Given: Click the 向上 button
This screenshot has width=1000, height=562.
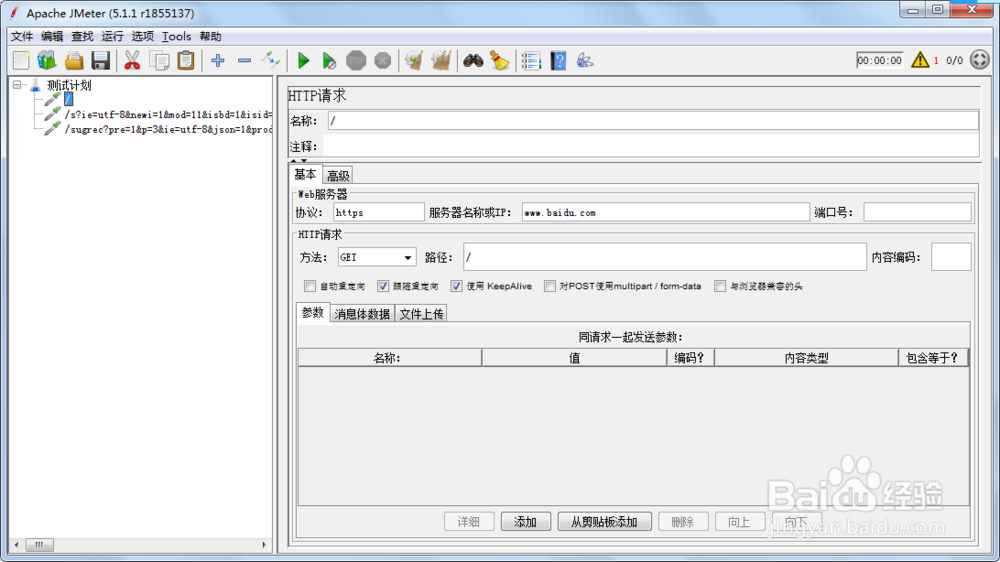Looking at the screenshot, I should point(739,522).
